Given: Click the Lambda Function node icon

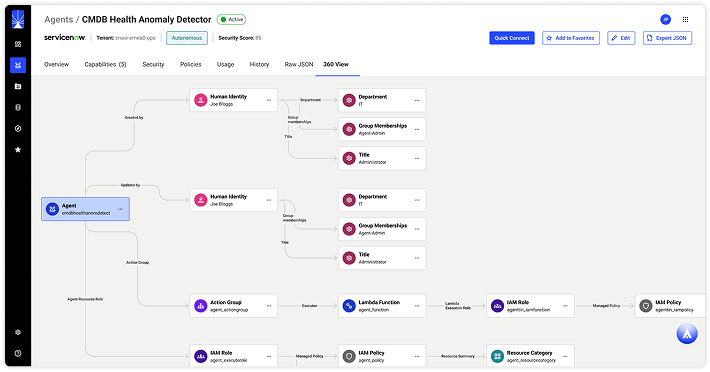Looking at the screenshot, I should [x=349, y=306].
